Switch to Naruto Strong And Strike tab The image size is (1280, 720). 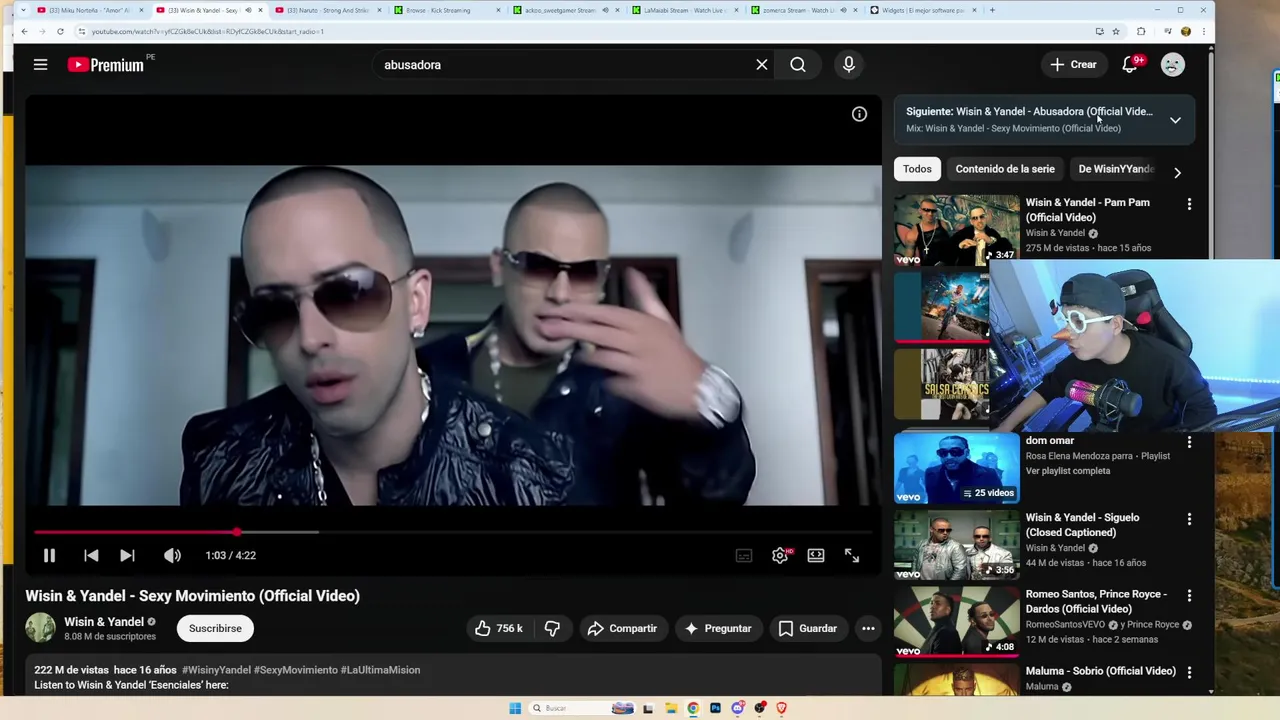327,10
